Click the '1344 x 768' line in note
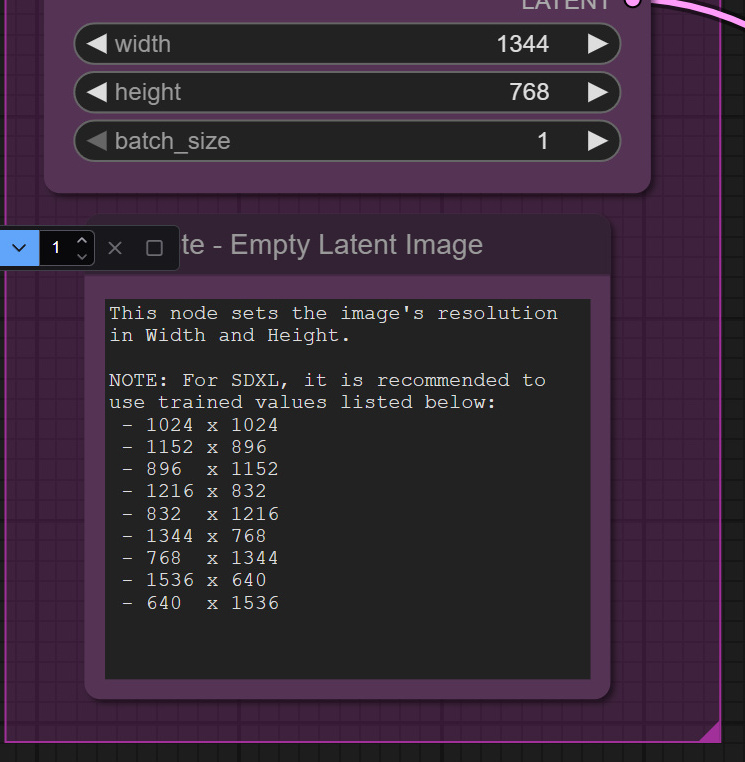 [x=207, y=536]
